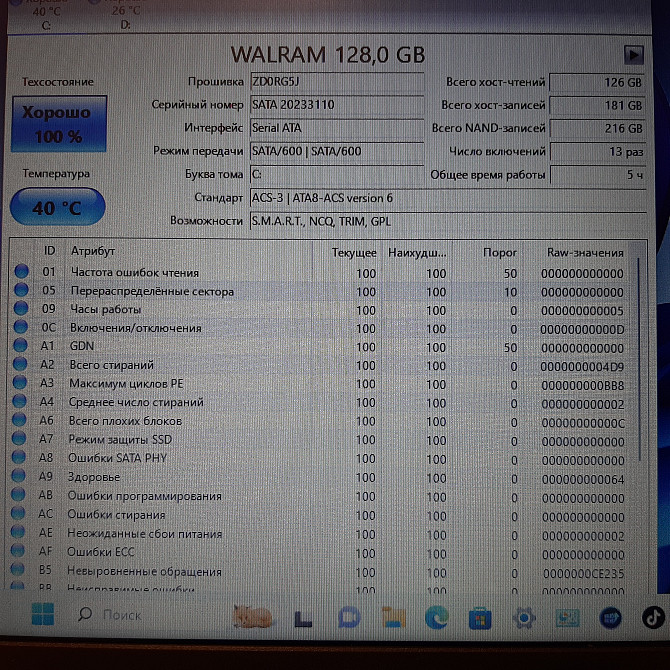Screen dimensions: 670x670
Task: Click the total working time value 5 ч
Action: click(598, 175)
